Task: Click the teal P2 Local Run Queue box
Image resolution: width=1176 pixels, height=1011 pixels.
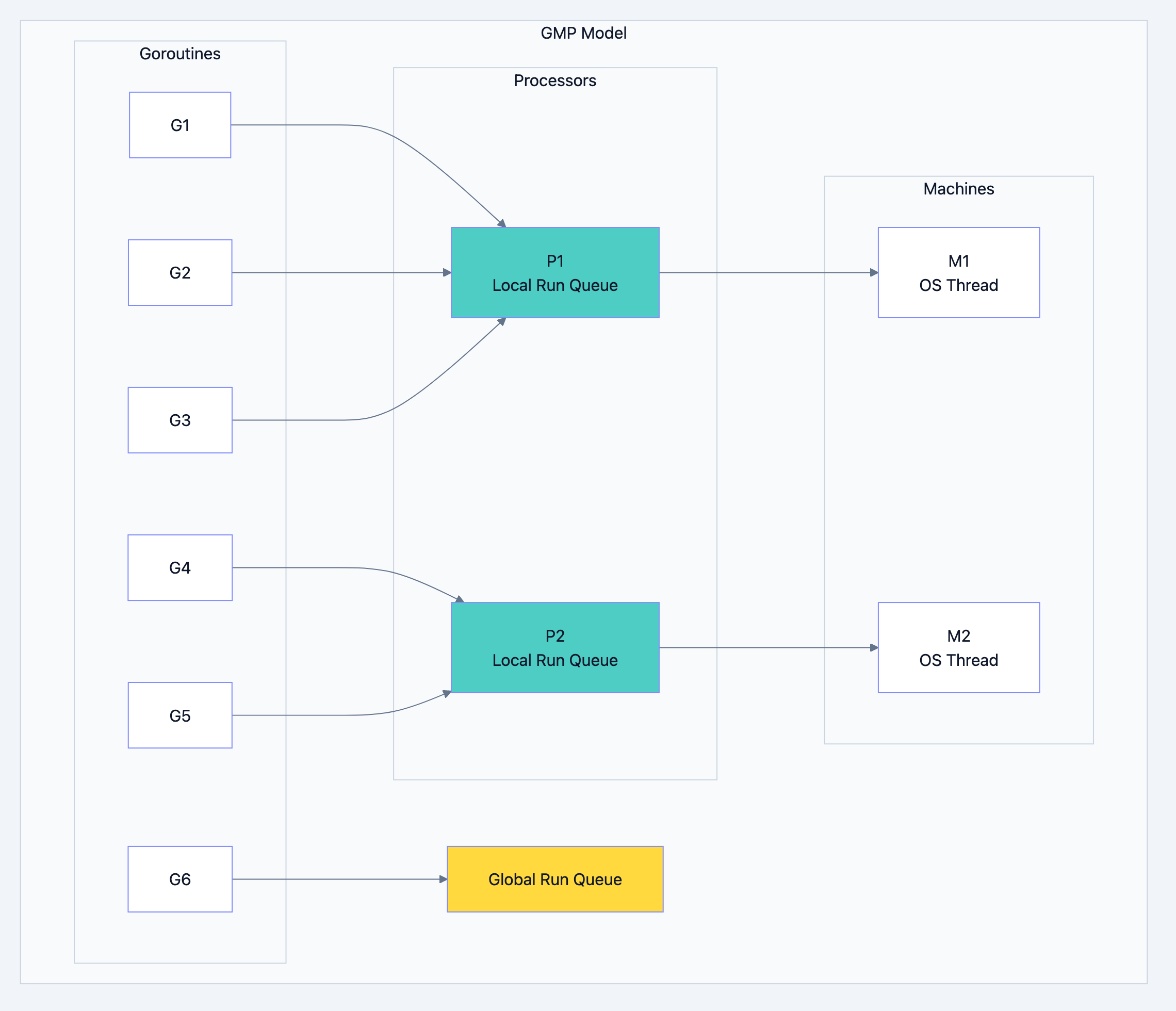Action: 555,647
